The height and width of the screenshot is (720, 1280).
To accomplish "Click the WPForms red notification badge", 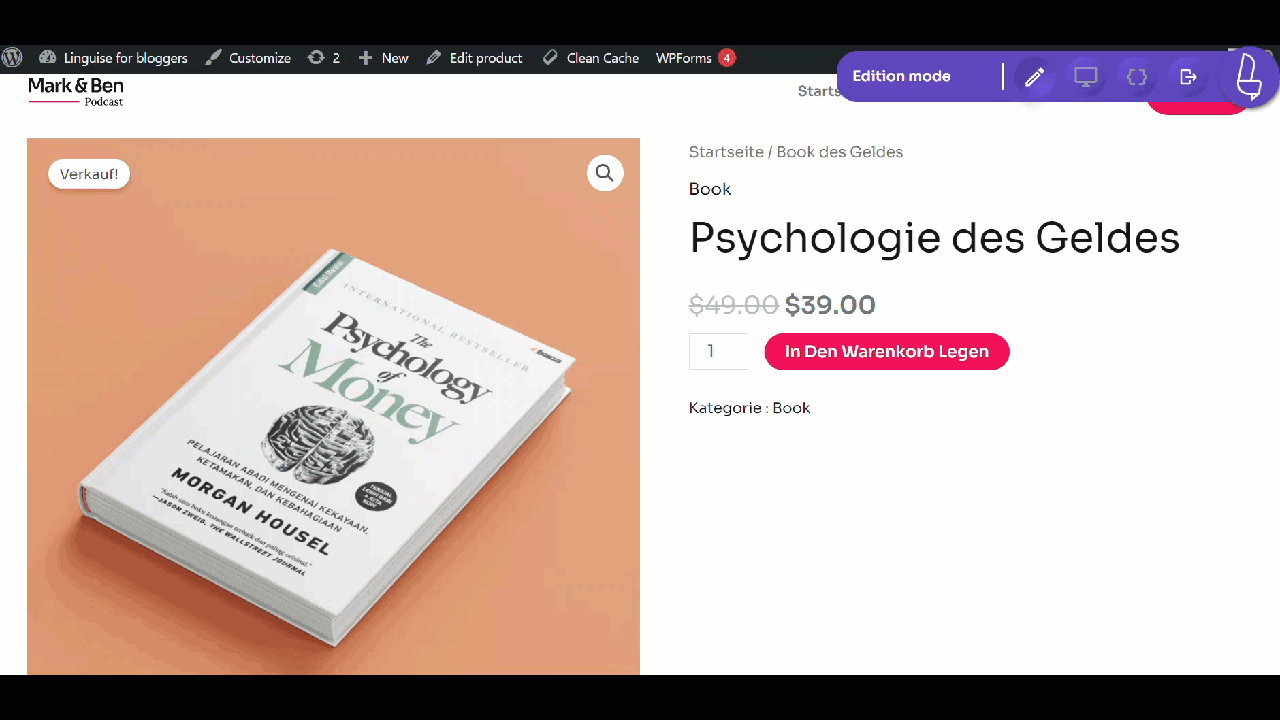I will point(727,58).
